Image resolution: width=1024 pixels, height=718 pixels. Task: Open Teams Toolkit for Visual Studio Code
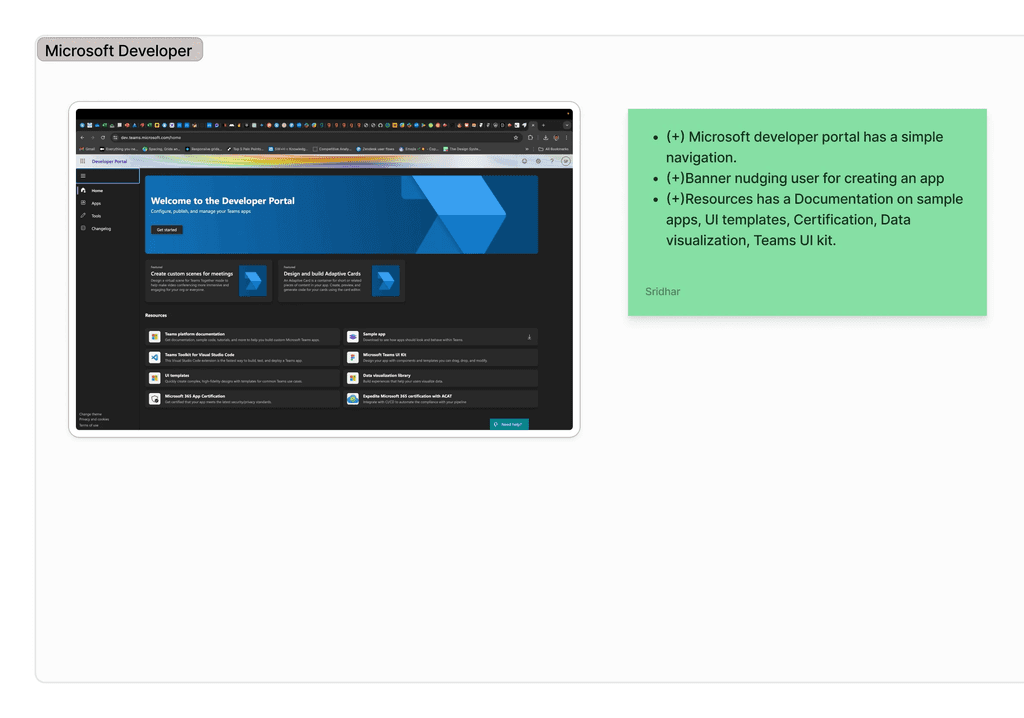pos(243,357)
